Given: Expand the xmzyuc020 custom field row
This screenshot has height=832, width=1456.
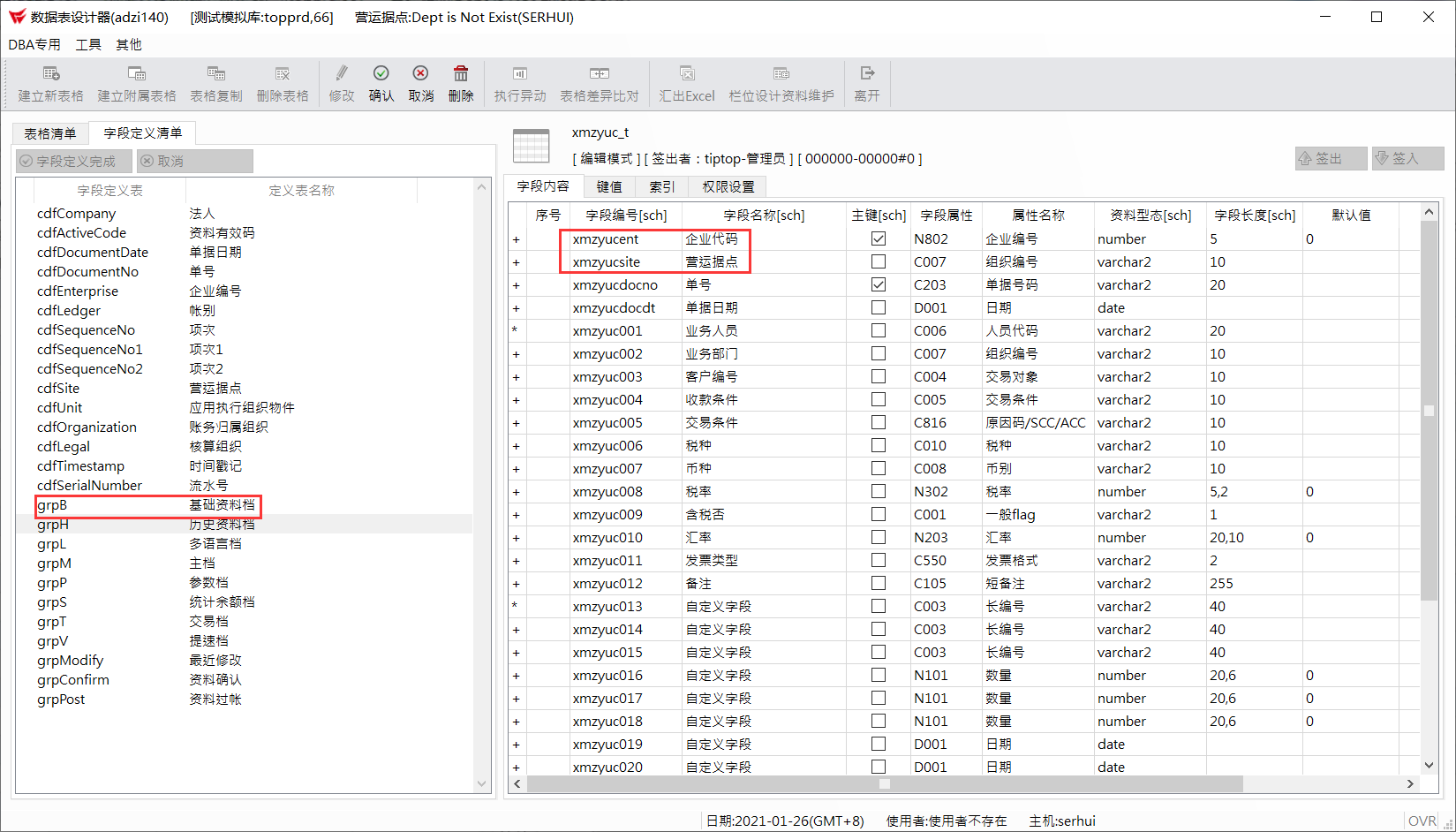Looking at the screenshot, I should (516, 767).
